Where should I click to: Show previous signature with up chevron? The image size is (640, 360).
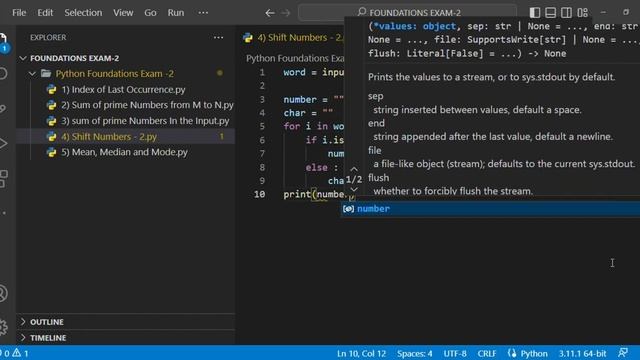354,169
